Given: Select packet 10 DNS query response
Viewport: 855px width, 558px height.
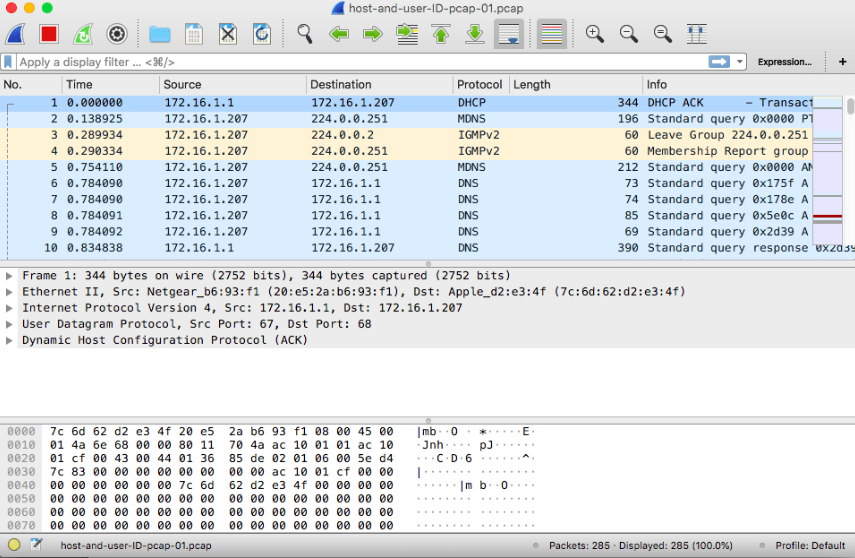Looking at the screenshot, I should [406, 248].
